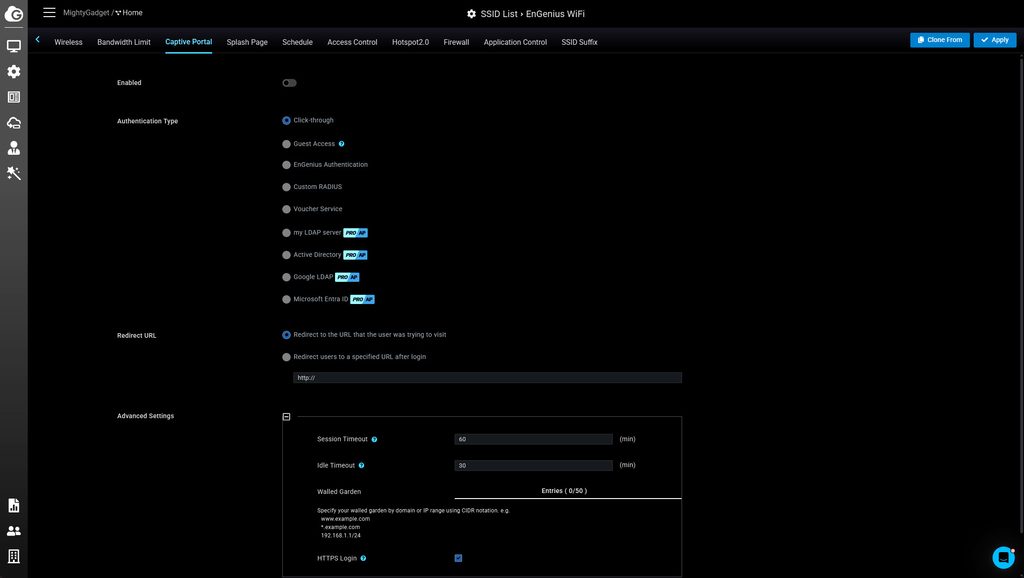This screenshot has height=578, width=1024.
Task: Select Voucher Service radio button
Action: pos(286,209)
